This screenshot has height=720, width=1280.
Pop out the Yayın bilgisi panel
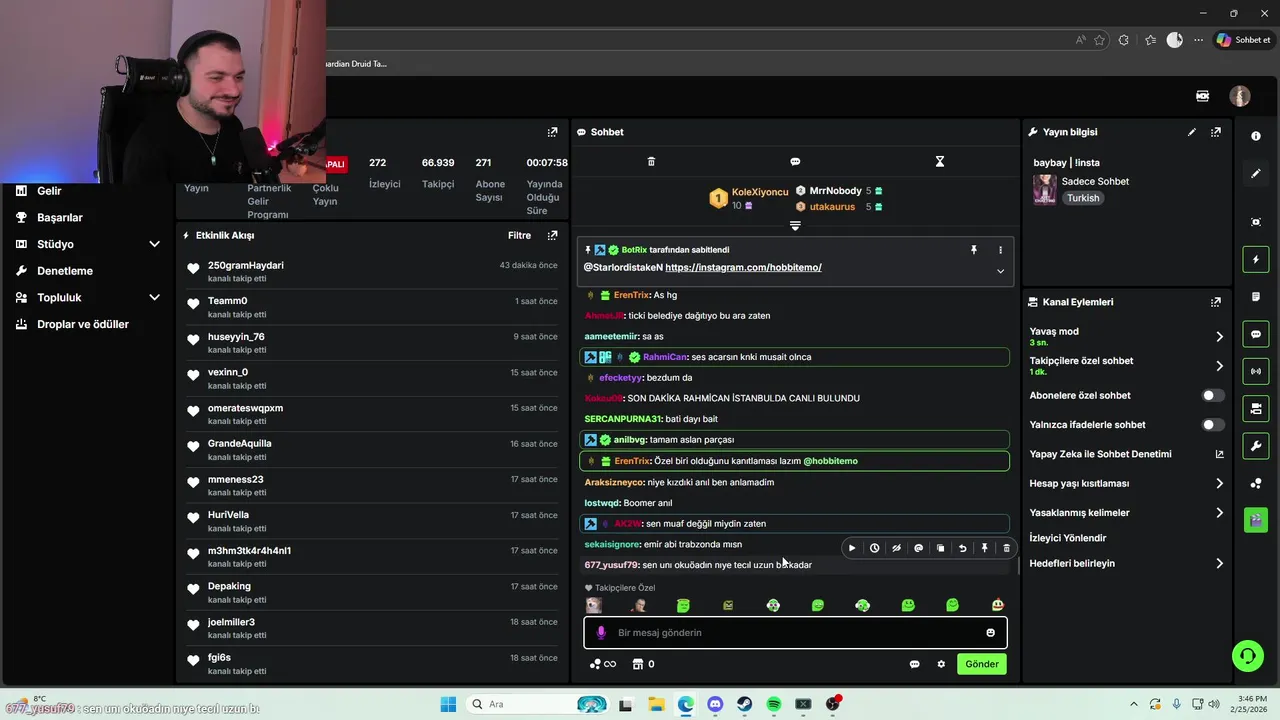click(x=1216, y=132)
